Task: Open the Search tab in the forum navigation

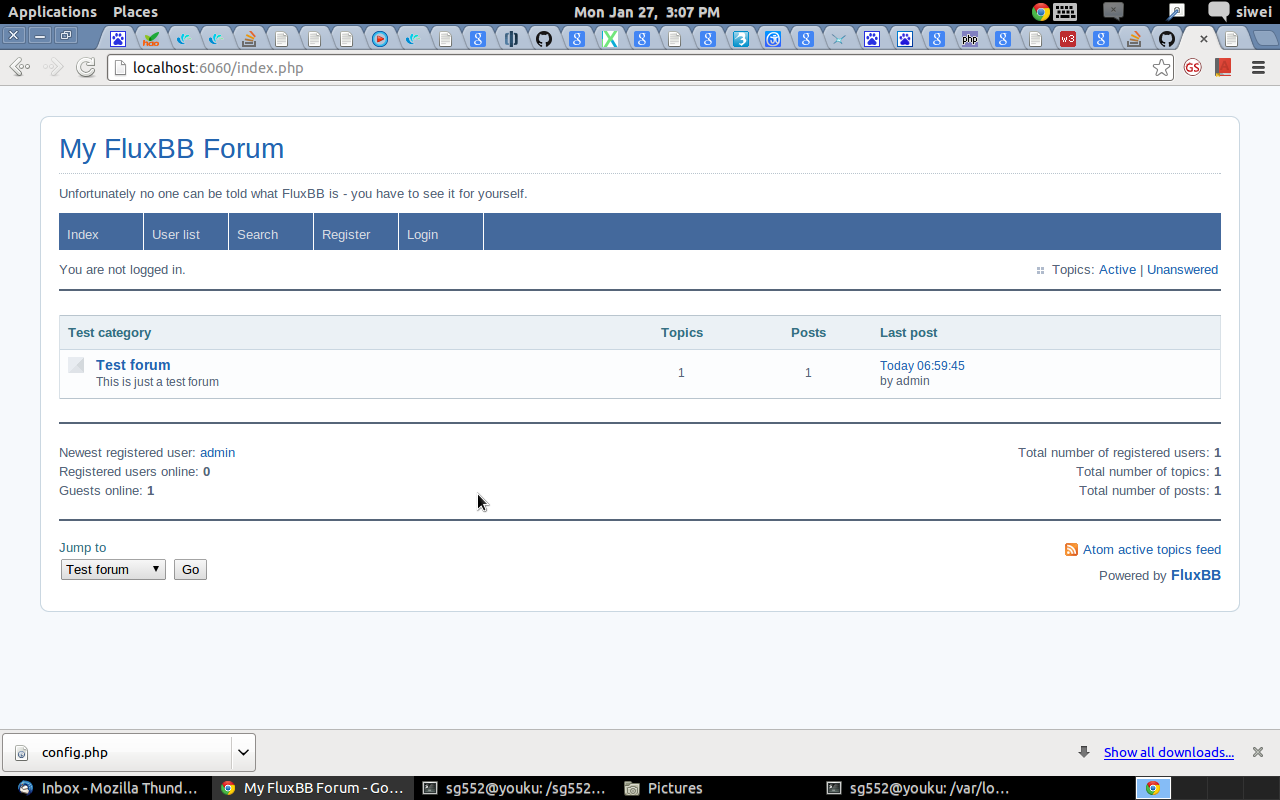Action: (256, 234)
